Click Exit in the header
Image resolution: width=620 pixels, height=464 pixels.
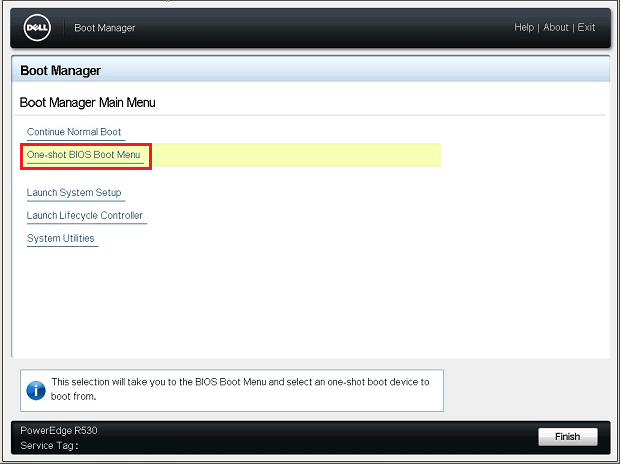[x=586, y=27]
